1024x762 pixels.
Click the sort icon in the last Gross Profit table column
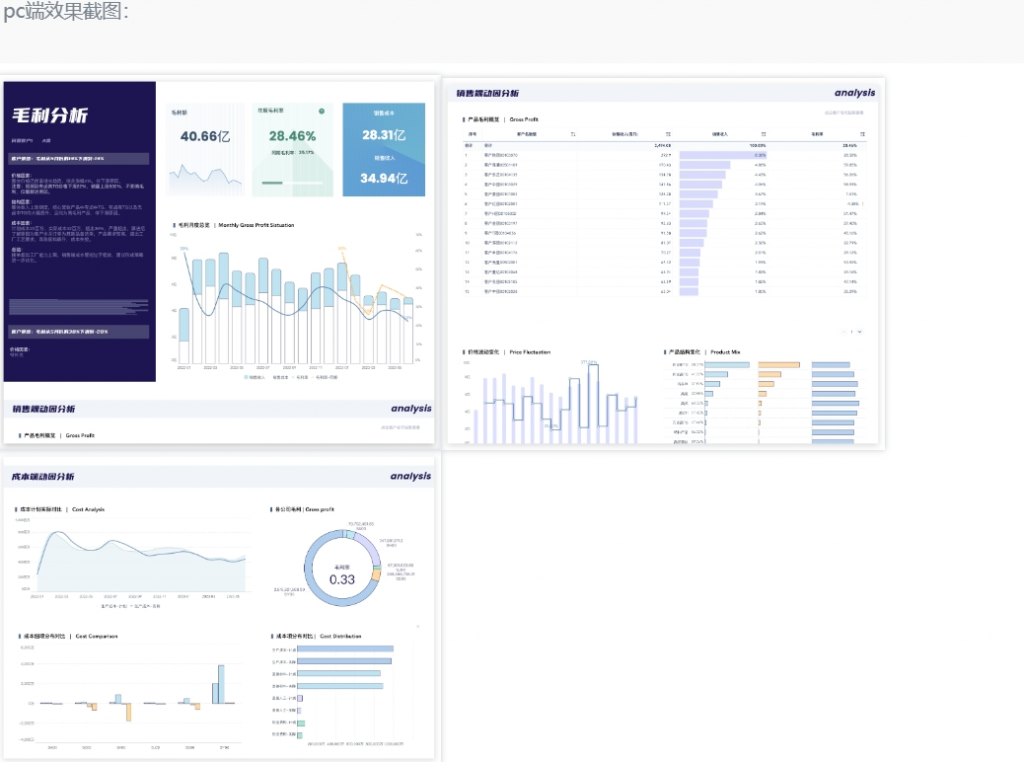click(863, 134)
